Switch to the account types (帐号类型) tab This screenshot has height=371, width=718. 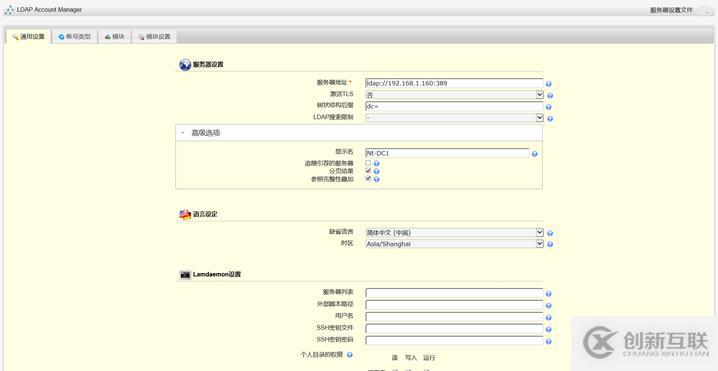point(75,37)
